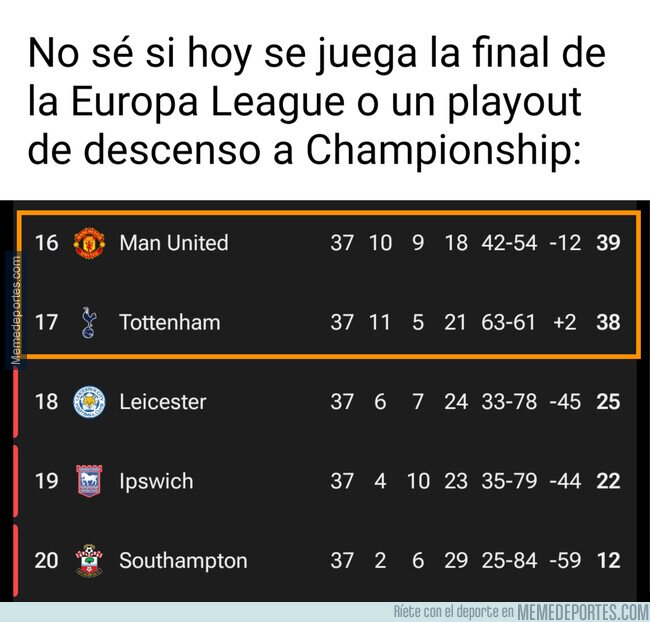The image size is (650, 622).
Task: Click Man United's 39 points value
Action: click(x=608, y=243)
